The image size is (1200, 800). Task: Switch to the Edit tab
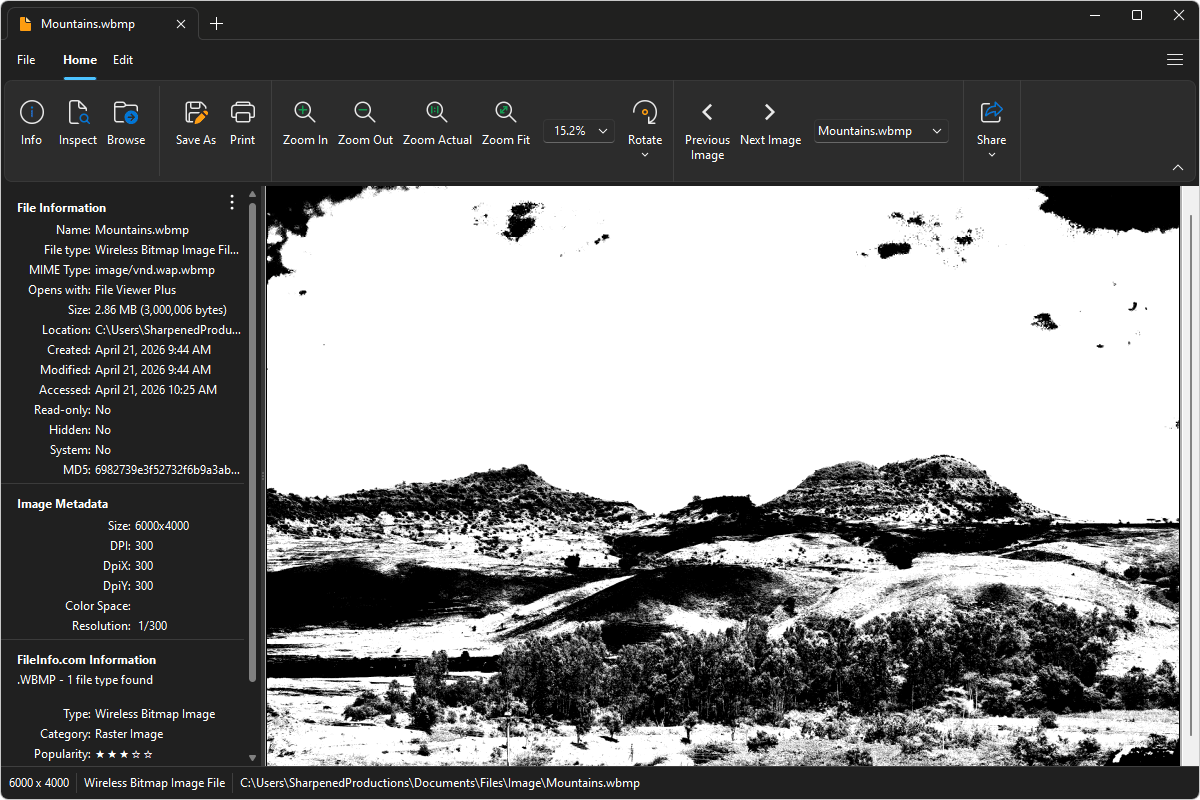pyautogui.click(x=123, y=60)
